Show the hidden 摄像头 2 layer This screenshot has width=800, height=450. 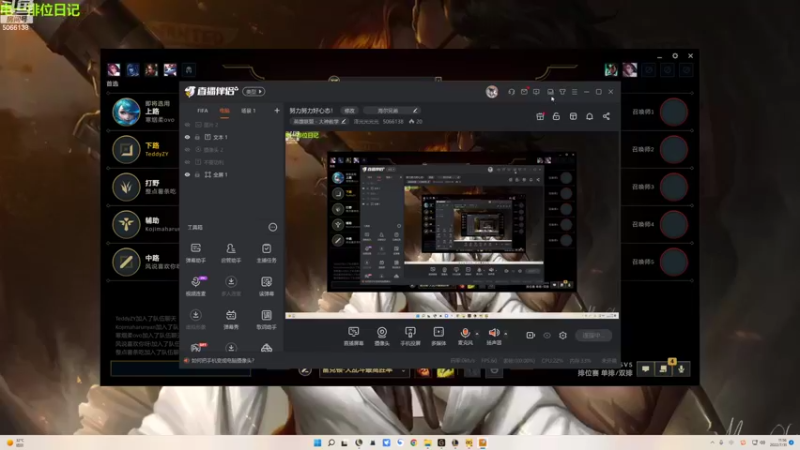[187, 149]
